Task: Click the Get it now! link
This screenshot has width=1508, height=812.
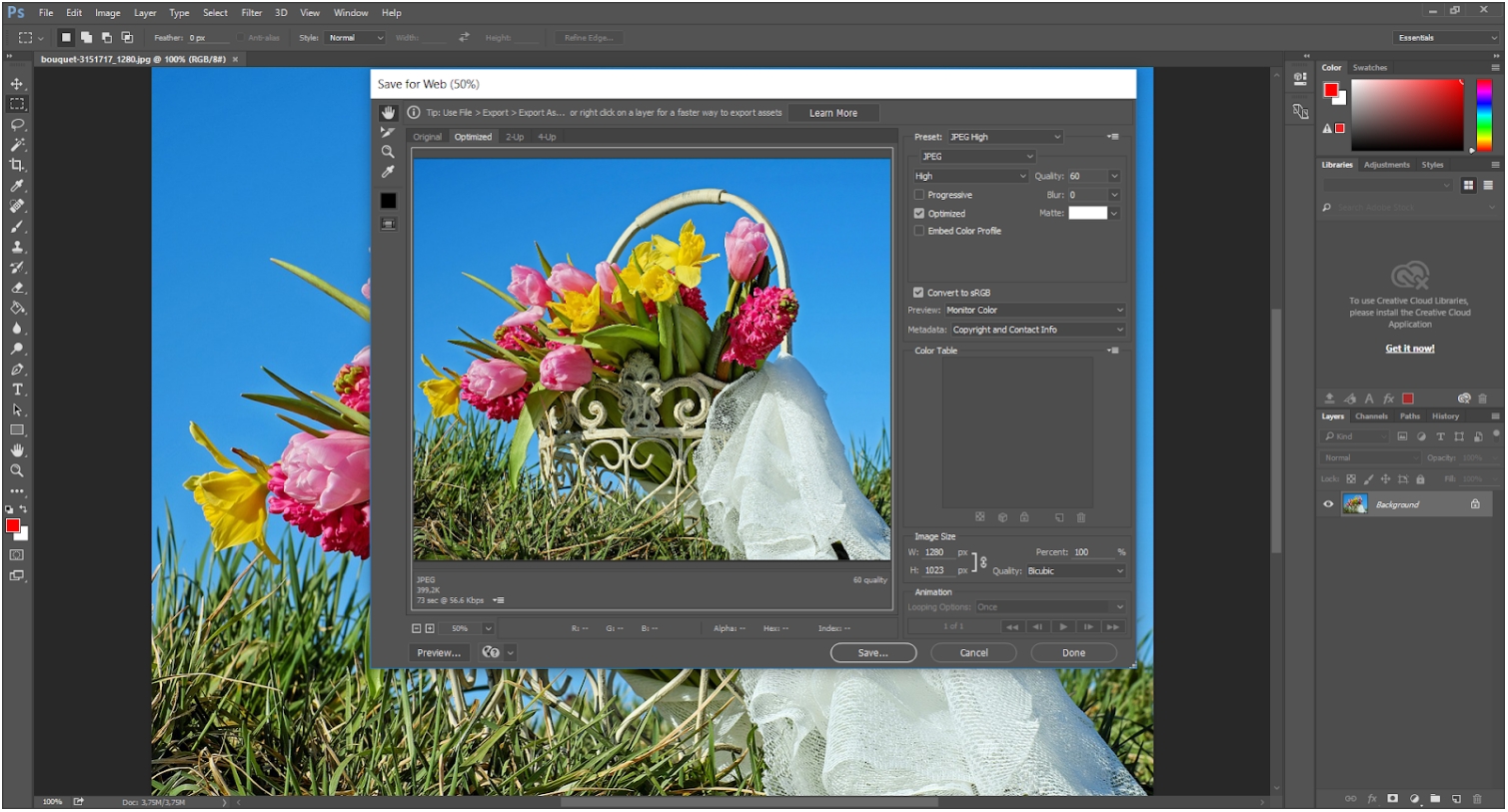Action: (x=1409, y=349)
